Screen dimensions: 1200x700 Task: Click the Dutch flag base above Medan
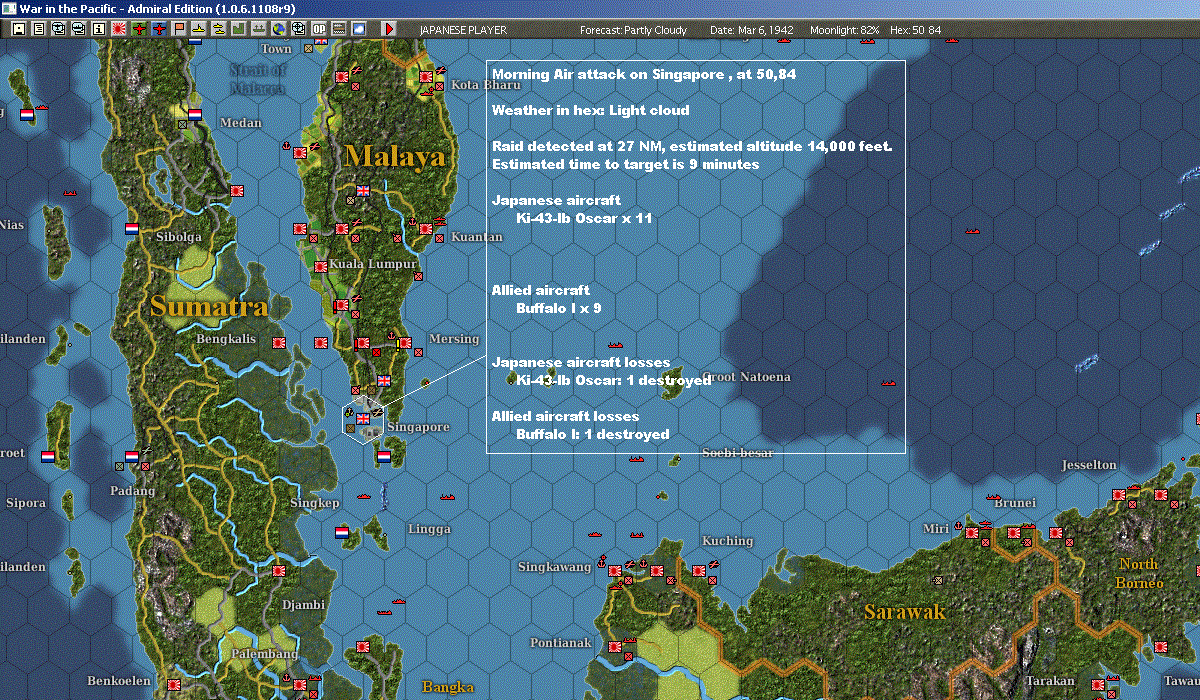[195, 114]
